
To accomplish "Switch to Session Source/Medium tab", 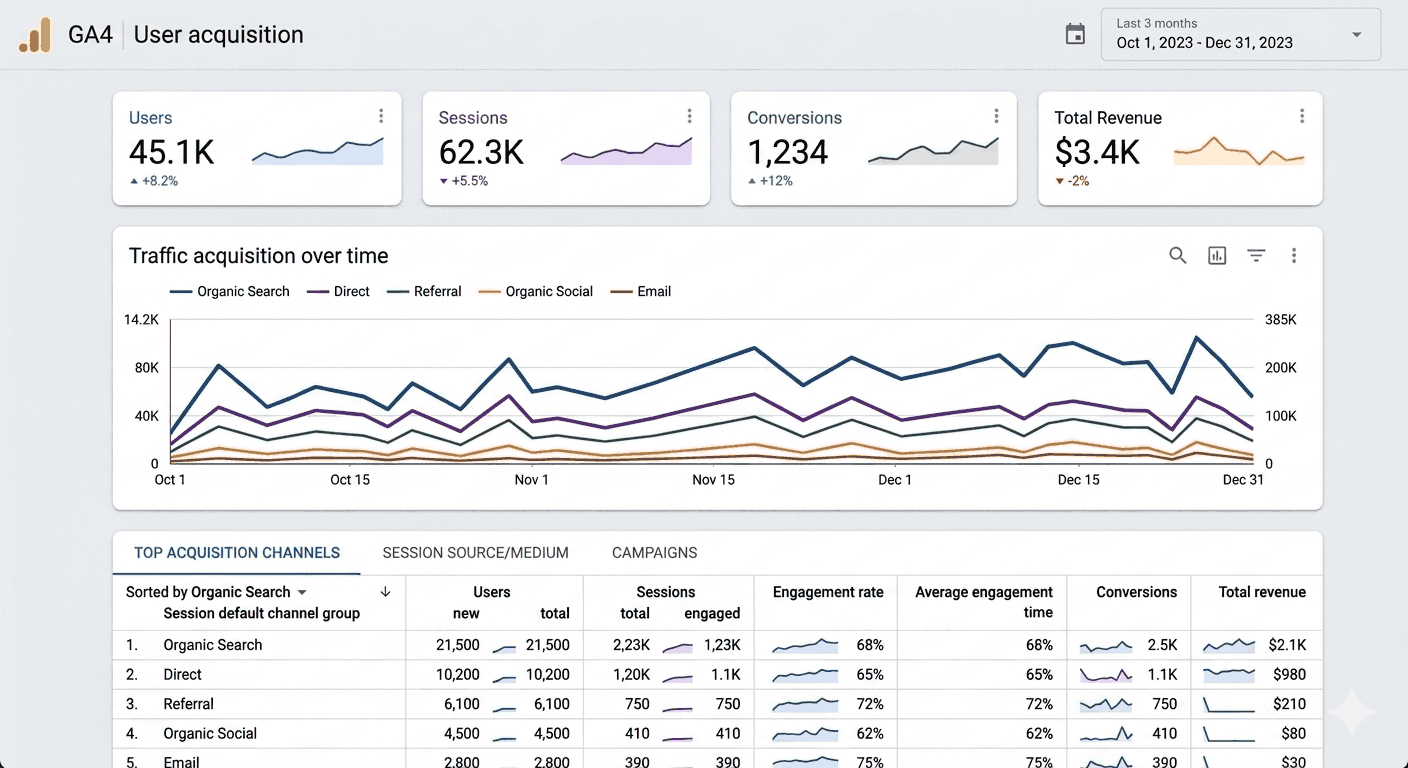I will 476,553.
